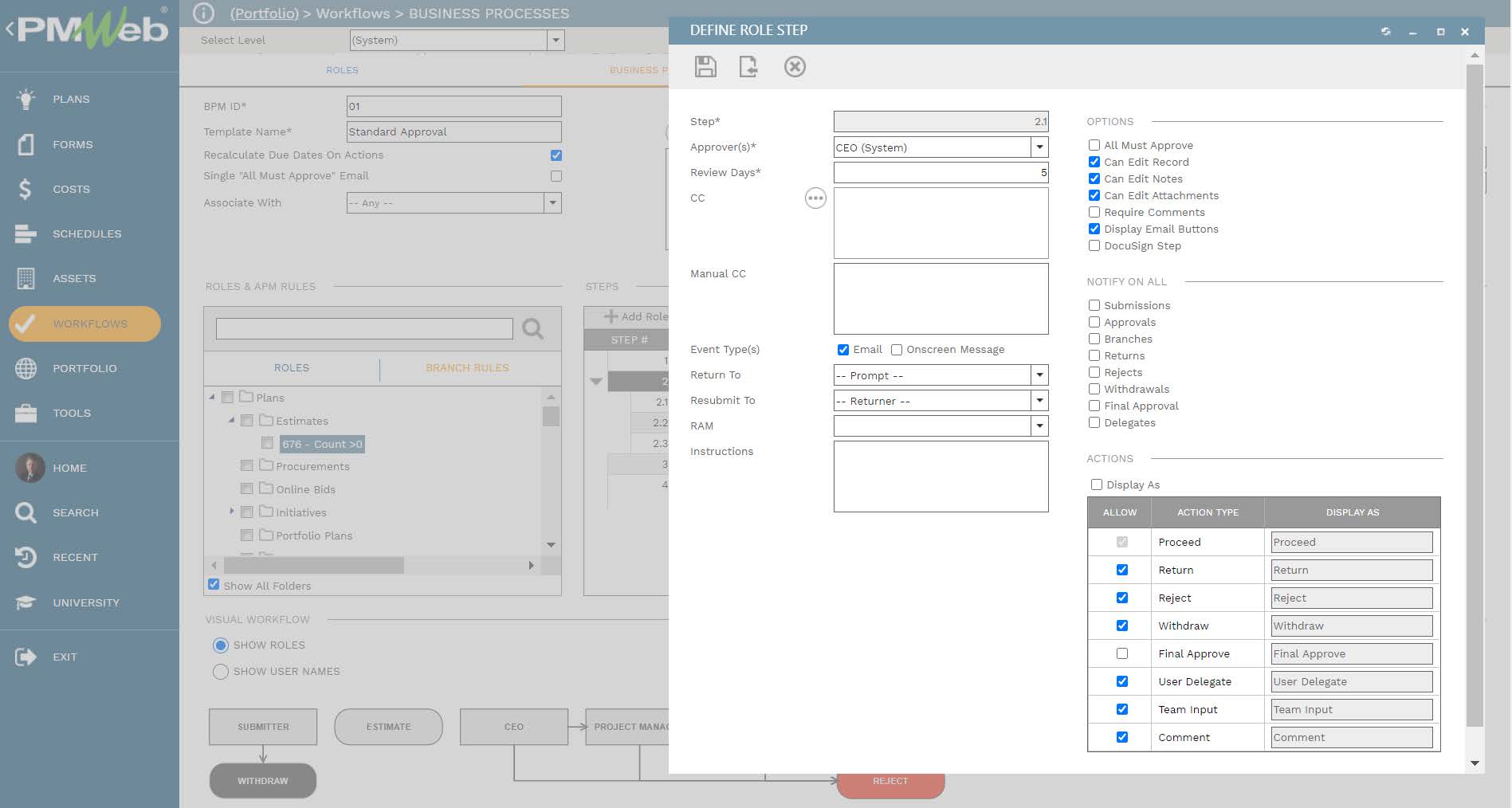Switch to the Branch Rules tab
Screen dimensions: 1512x808
pos(467,368)
